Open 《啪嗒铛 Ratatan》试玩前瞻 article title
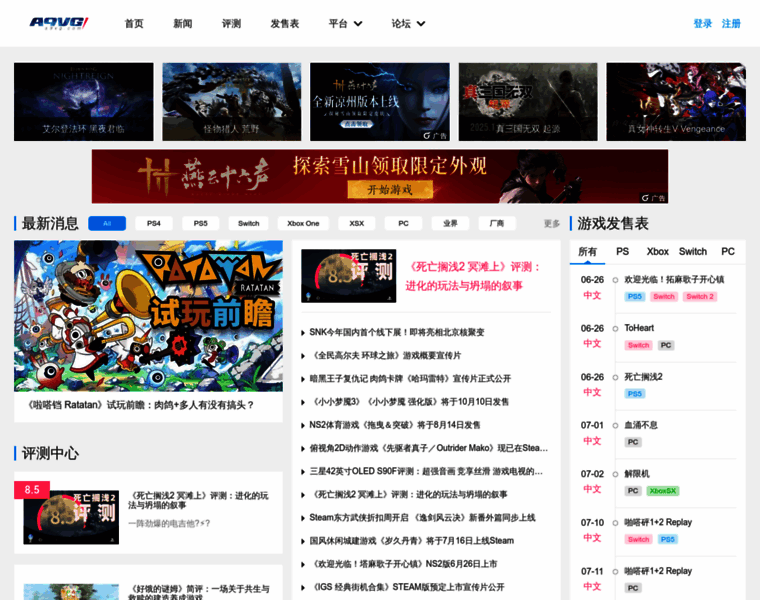760x600 pixels. click(141, 405)
